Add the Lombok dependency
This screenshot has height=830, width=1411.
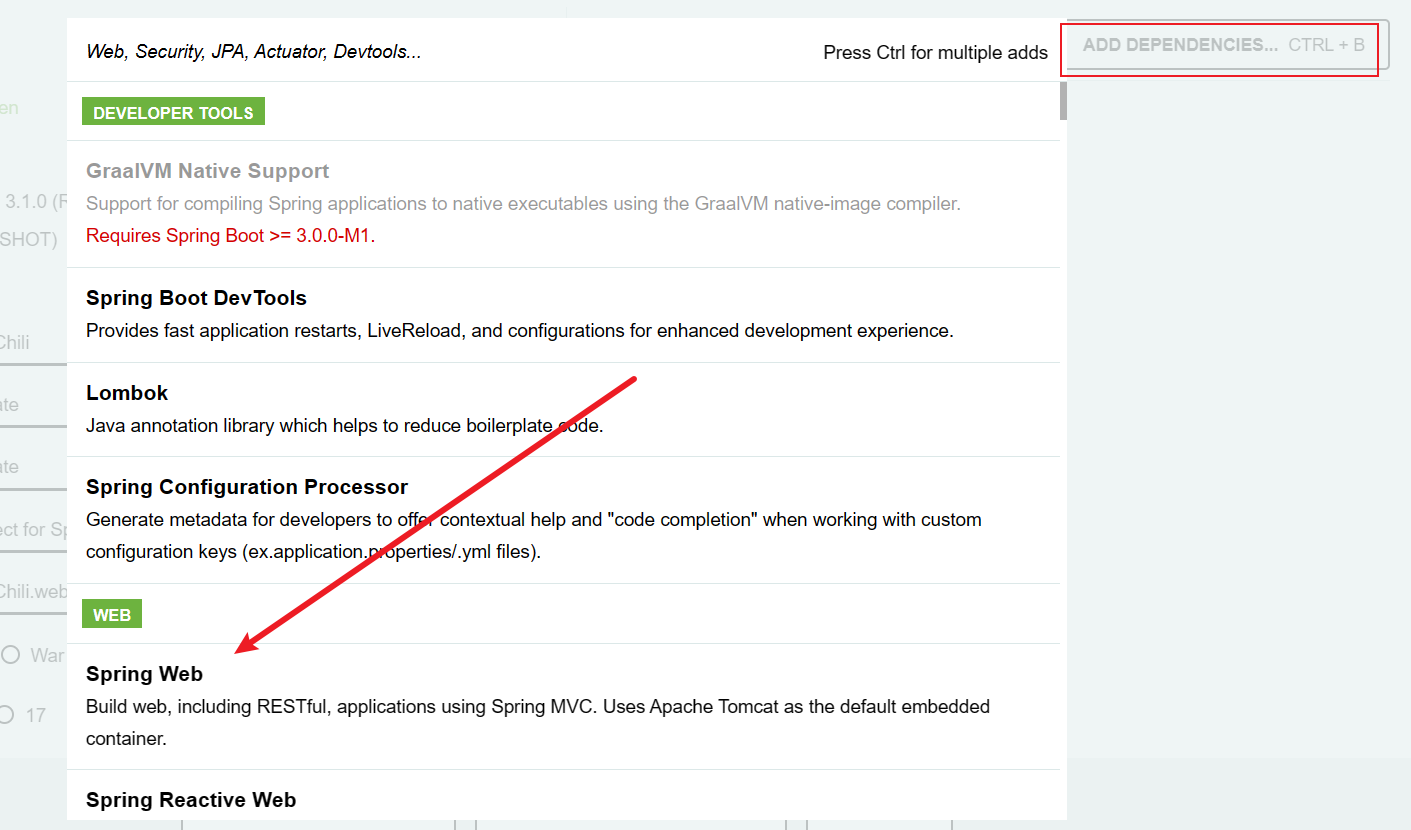[x=127, y=393]
